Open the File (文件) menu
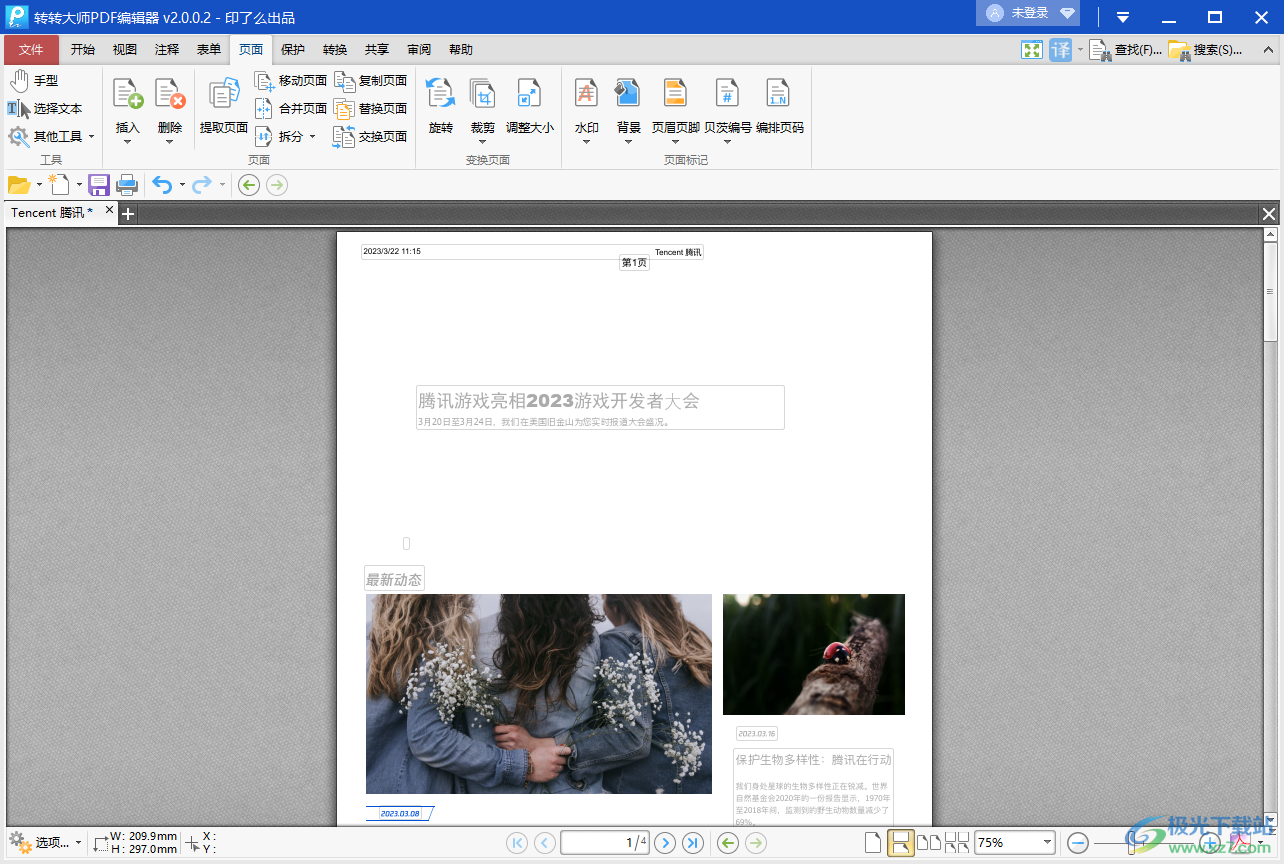This screenshot has height=864, width=1284. (31, 49)
